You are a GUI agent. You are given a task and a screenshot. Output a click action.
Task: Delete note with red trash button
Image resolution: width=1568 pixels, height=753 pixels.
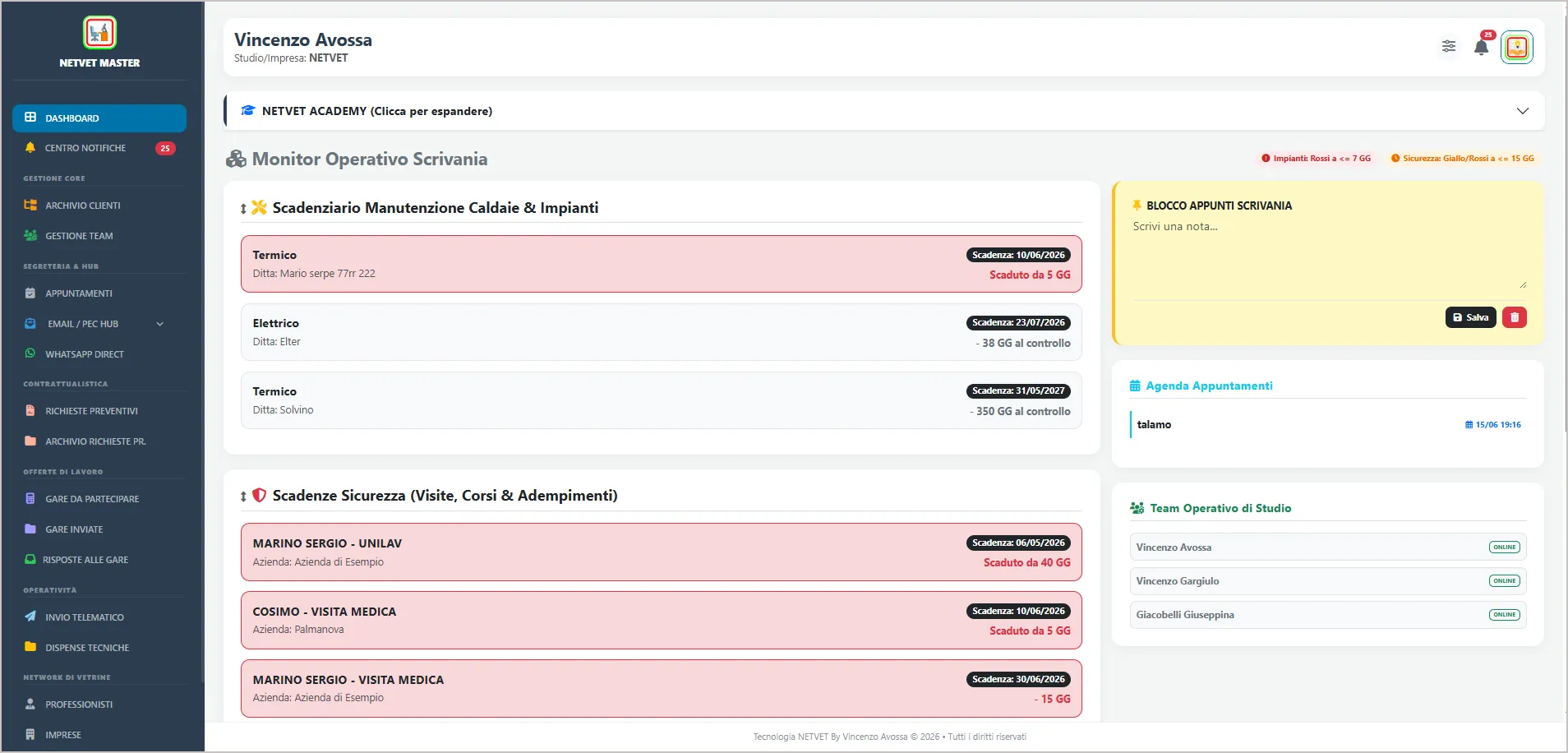pos(1515,317)
